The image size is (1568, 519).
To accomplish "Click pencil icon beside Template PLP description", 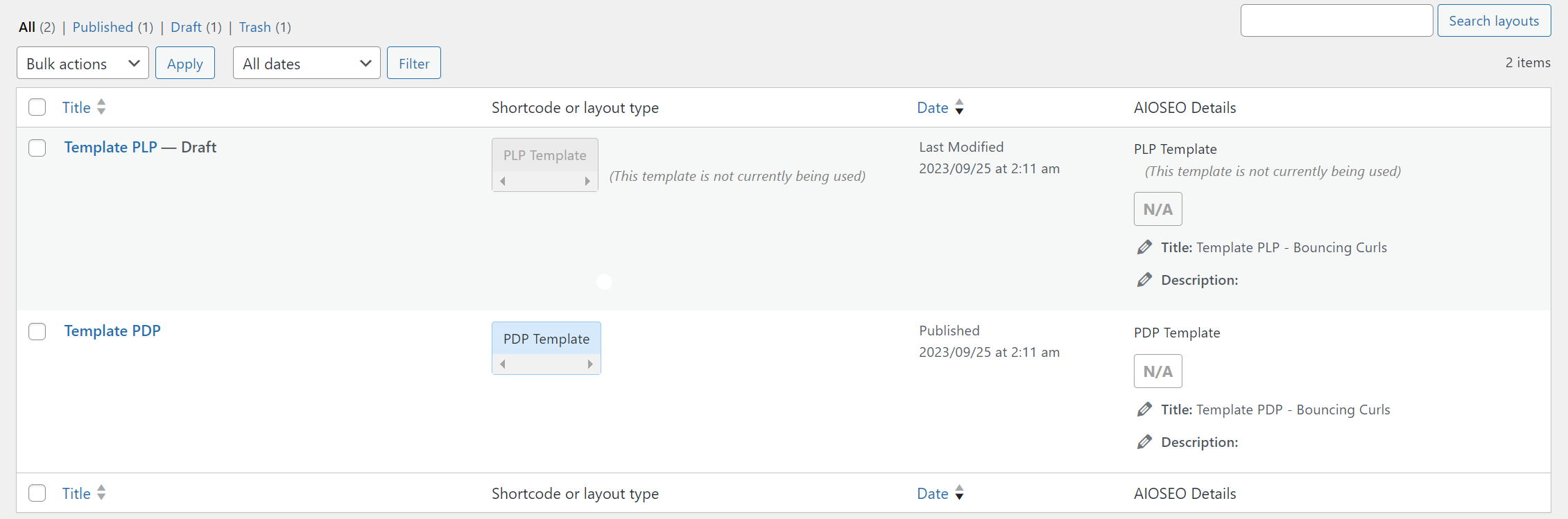I will click(1144, 280).
